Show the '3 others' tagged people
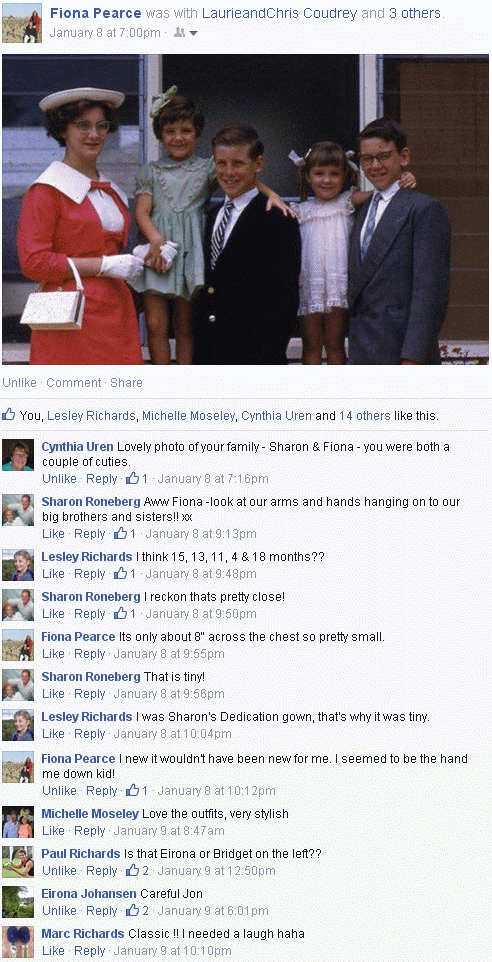 pyautogui.click(x=413, y=13)
